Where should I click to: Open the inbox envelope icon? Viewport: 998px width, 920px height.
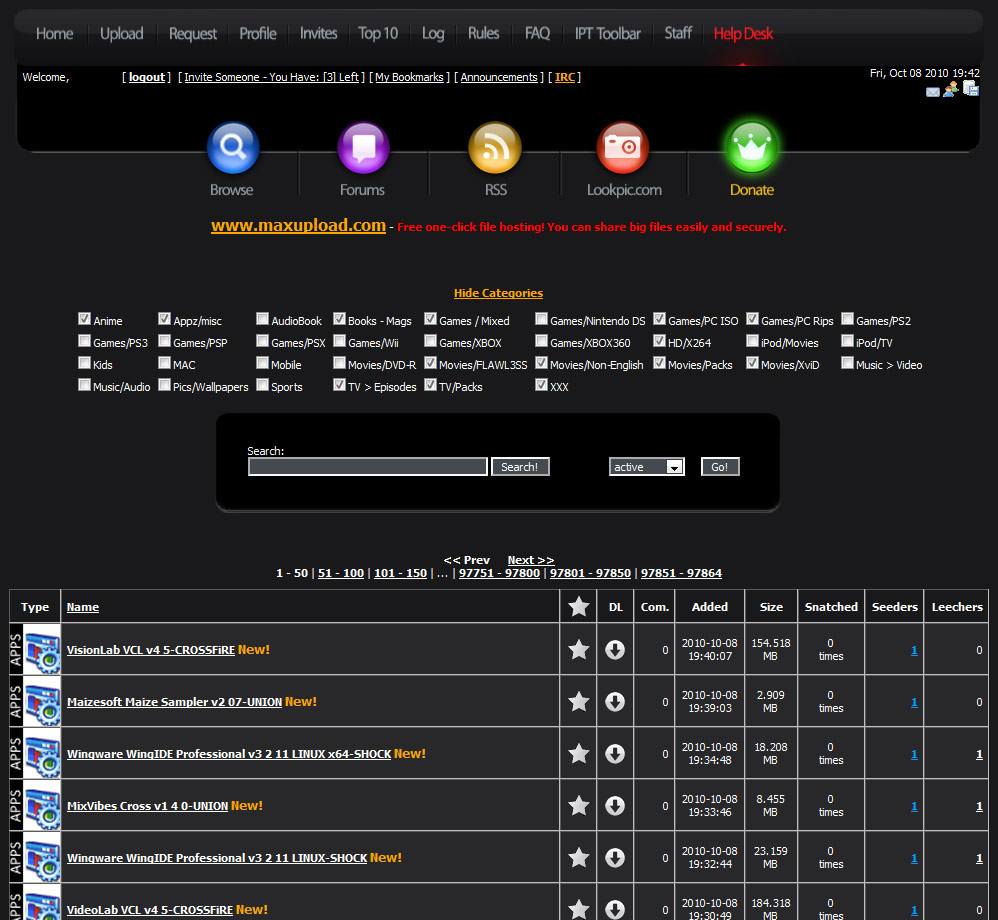[x=932, y=92]
